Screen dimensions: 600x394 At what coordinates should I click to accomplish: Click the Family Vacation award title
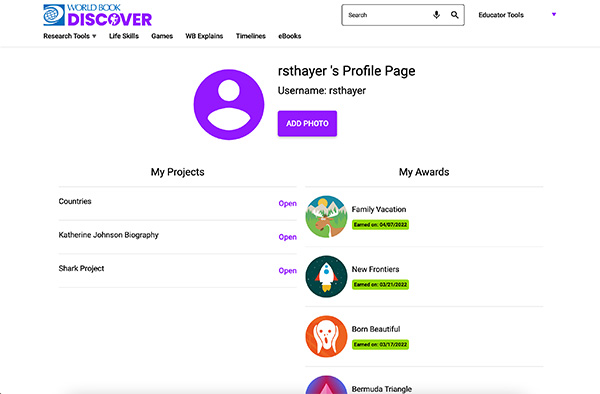click(379, 209)
